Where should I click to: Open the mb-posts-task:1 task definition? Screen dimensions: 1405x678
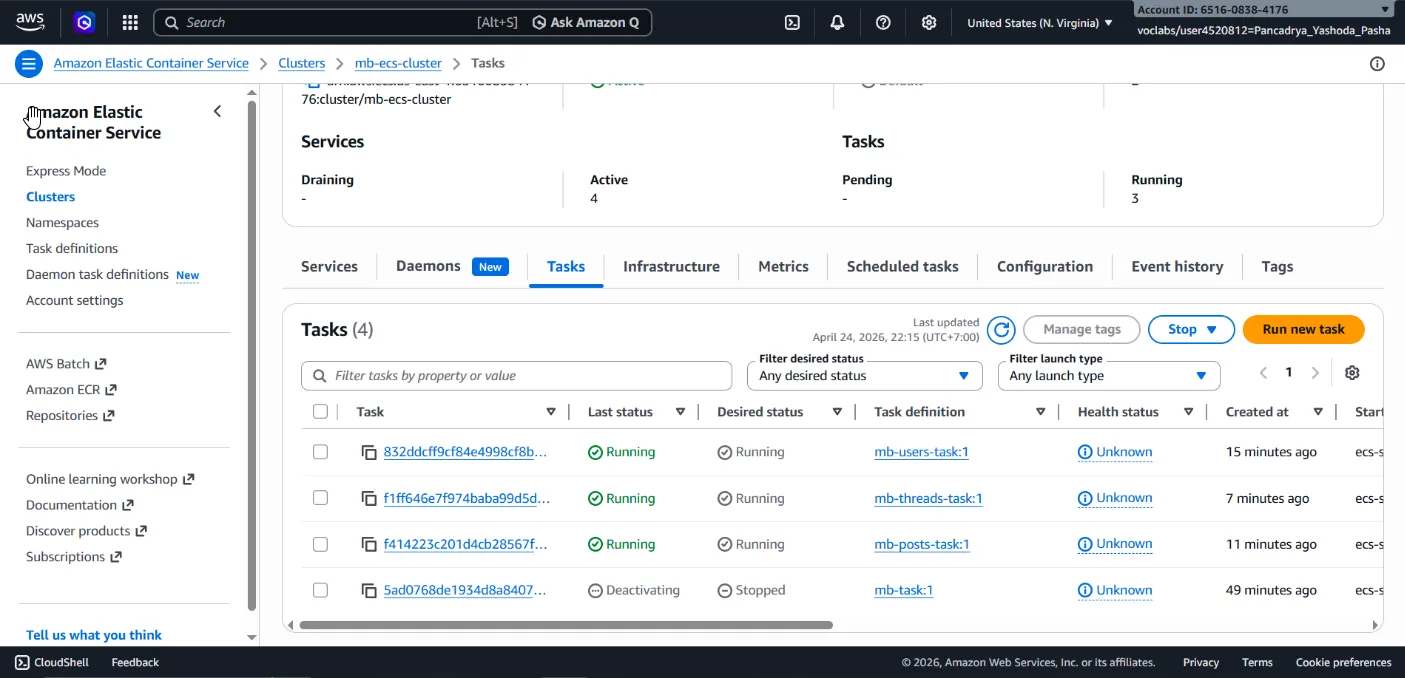pos(922,544)
